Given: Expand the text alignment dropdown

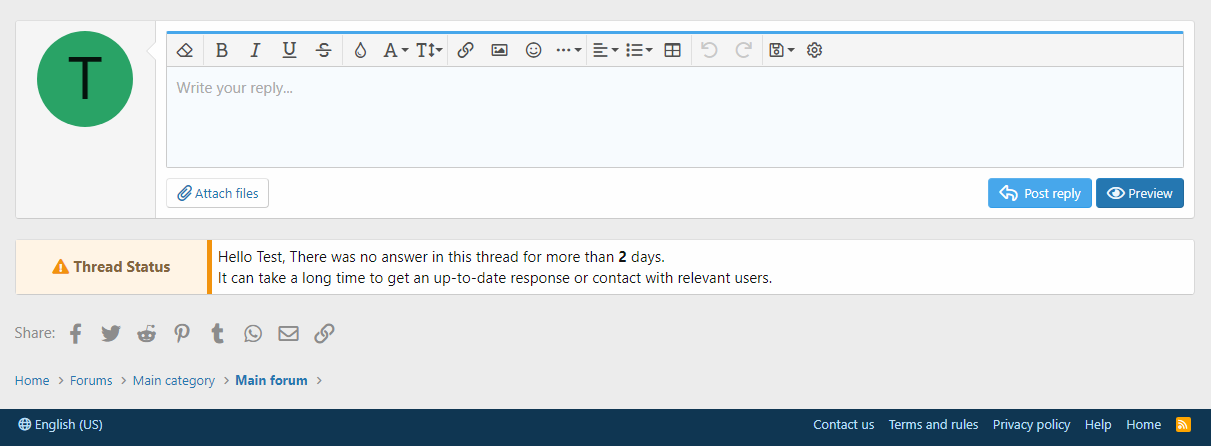Looking at the screenshot, I should pos(605,50).
